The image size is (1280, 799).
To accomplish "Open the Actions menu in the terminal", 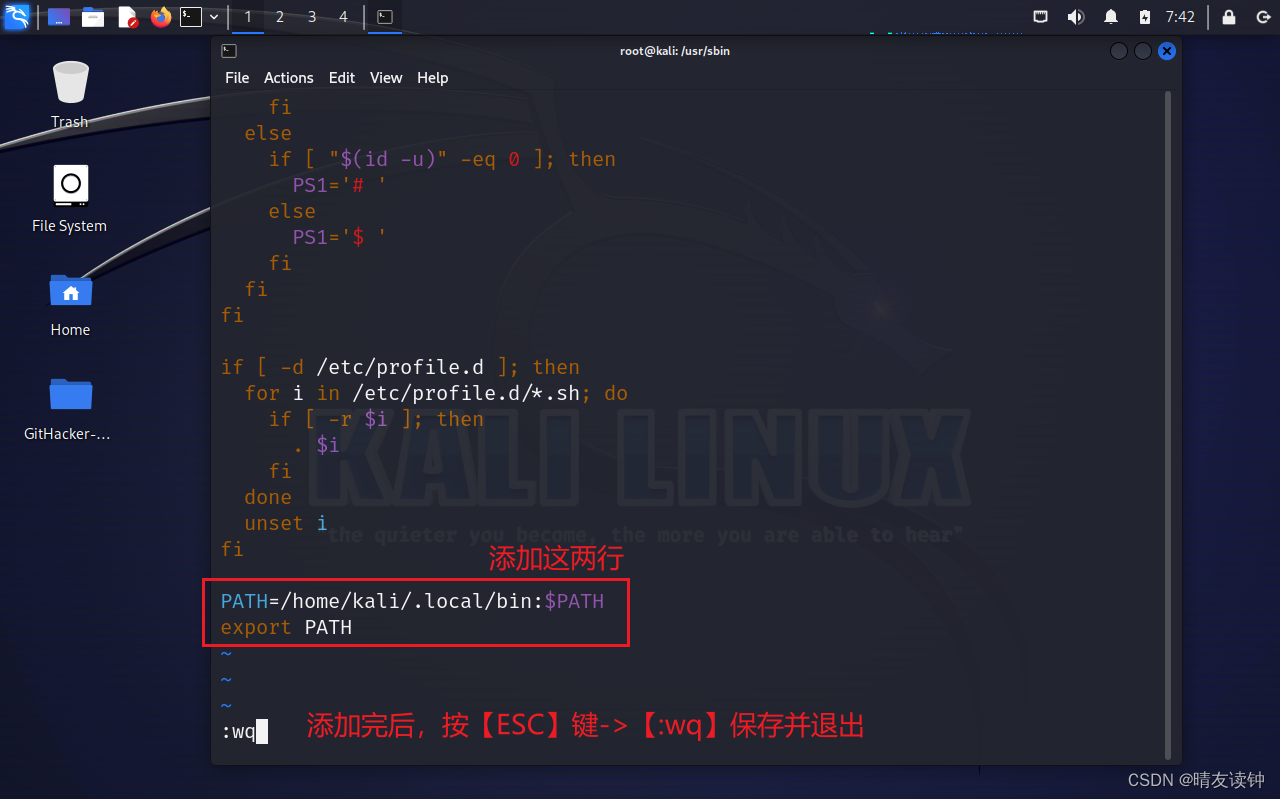I will pos(288,78).
